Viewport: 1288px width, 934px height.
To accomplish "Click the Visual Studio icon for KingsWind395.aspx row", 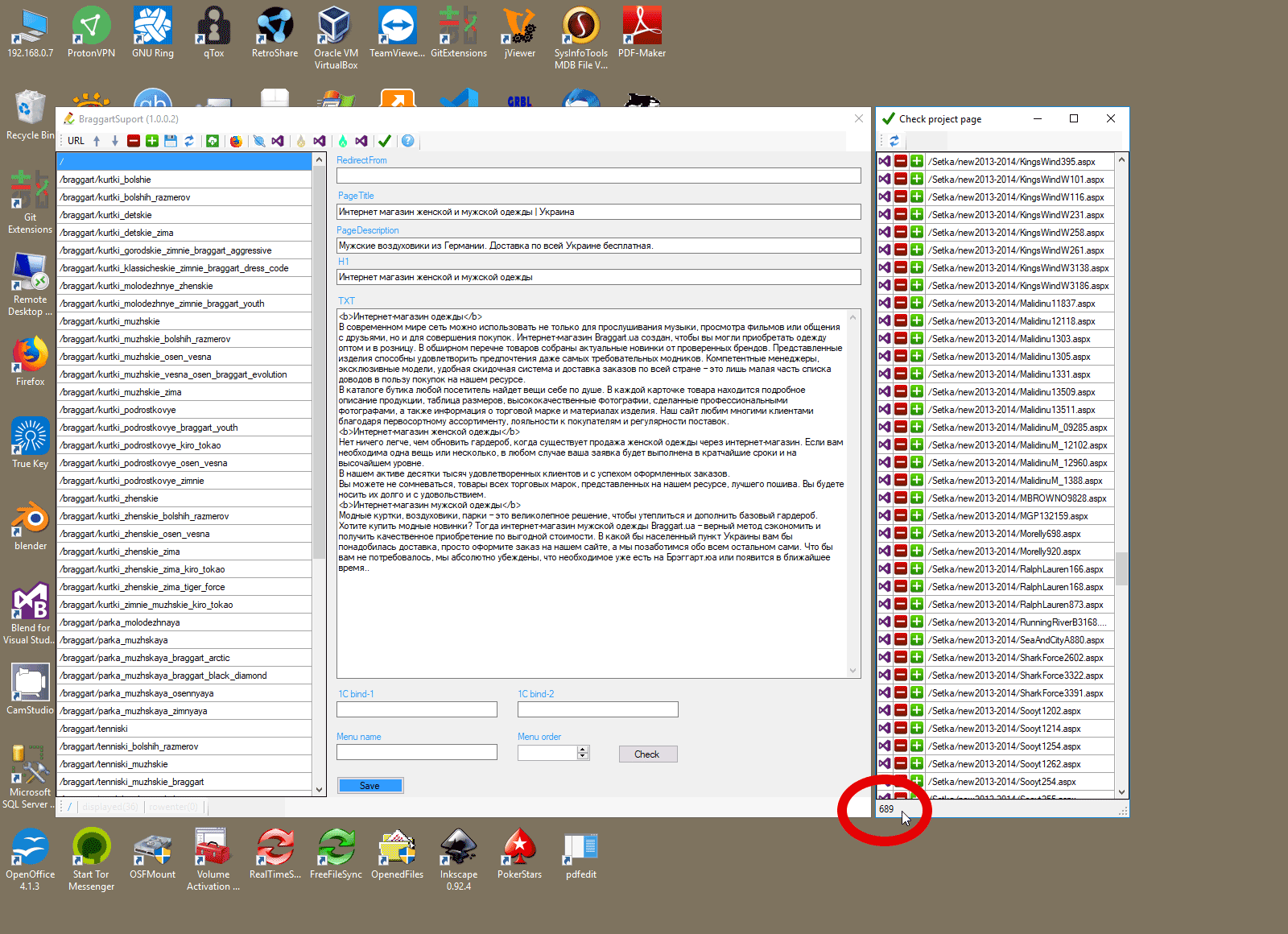I will click(885, 161).
